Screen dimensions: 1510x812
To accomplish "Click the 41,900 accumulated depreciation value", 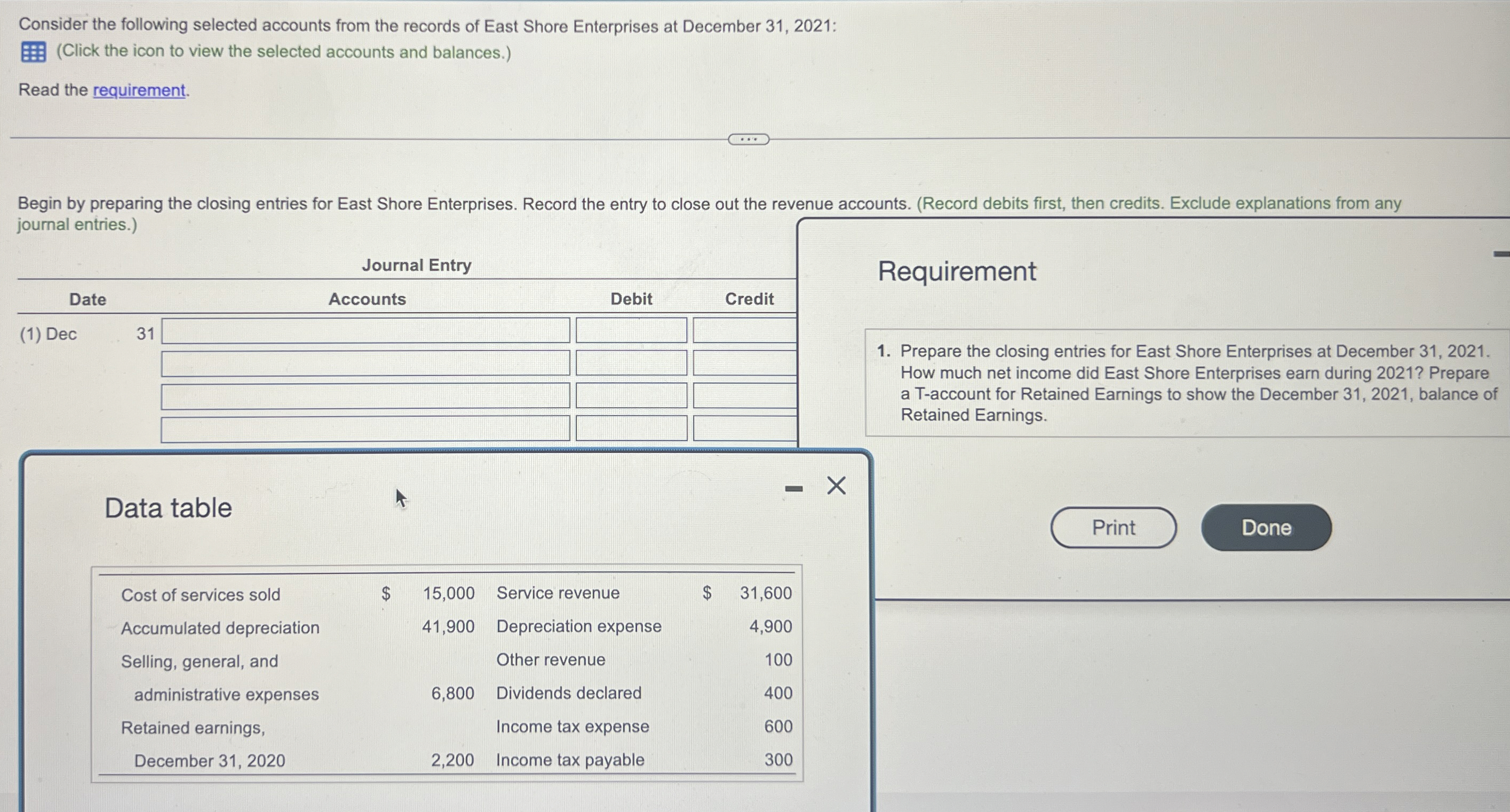I will click(x=448, y=626).
